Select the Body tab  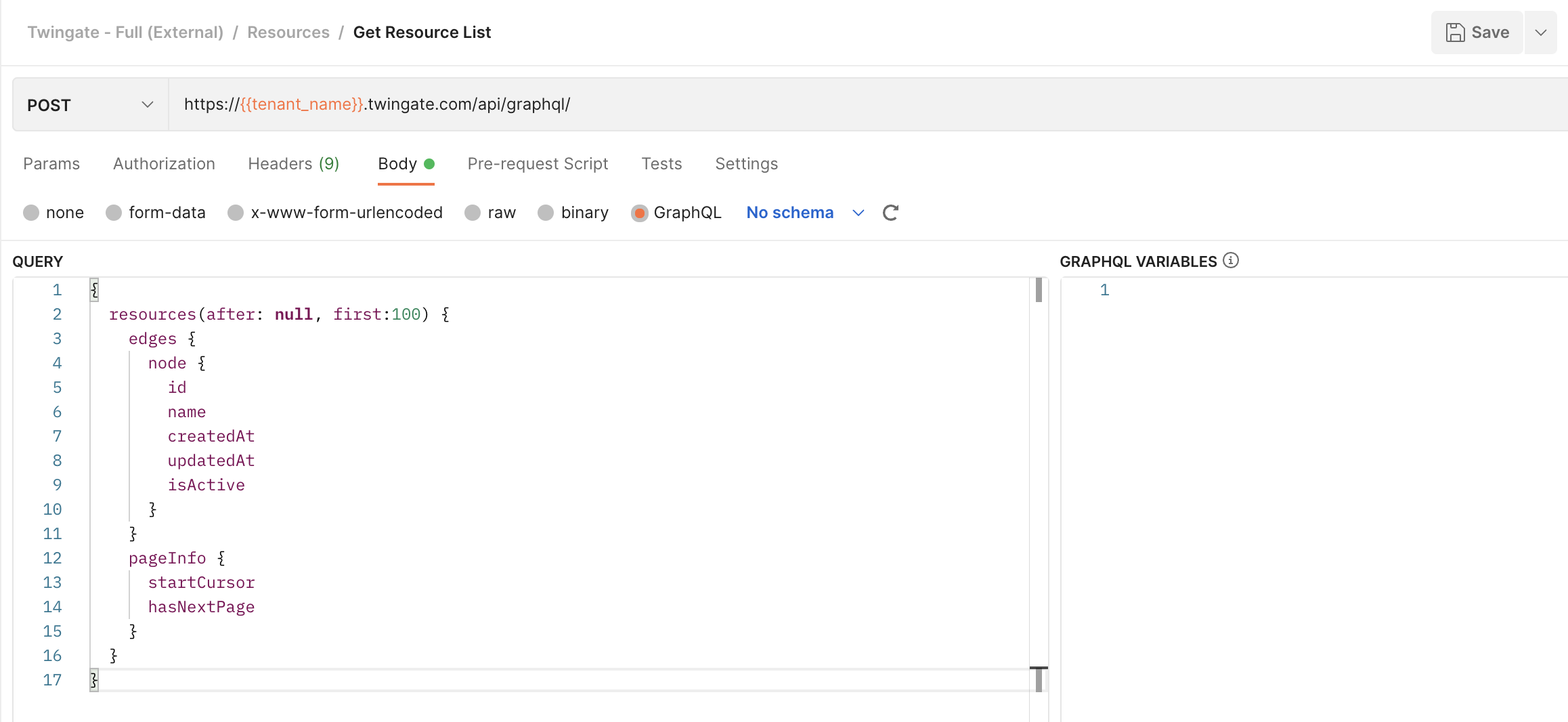[x=406, y=164]
